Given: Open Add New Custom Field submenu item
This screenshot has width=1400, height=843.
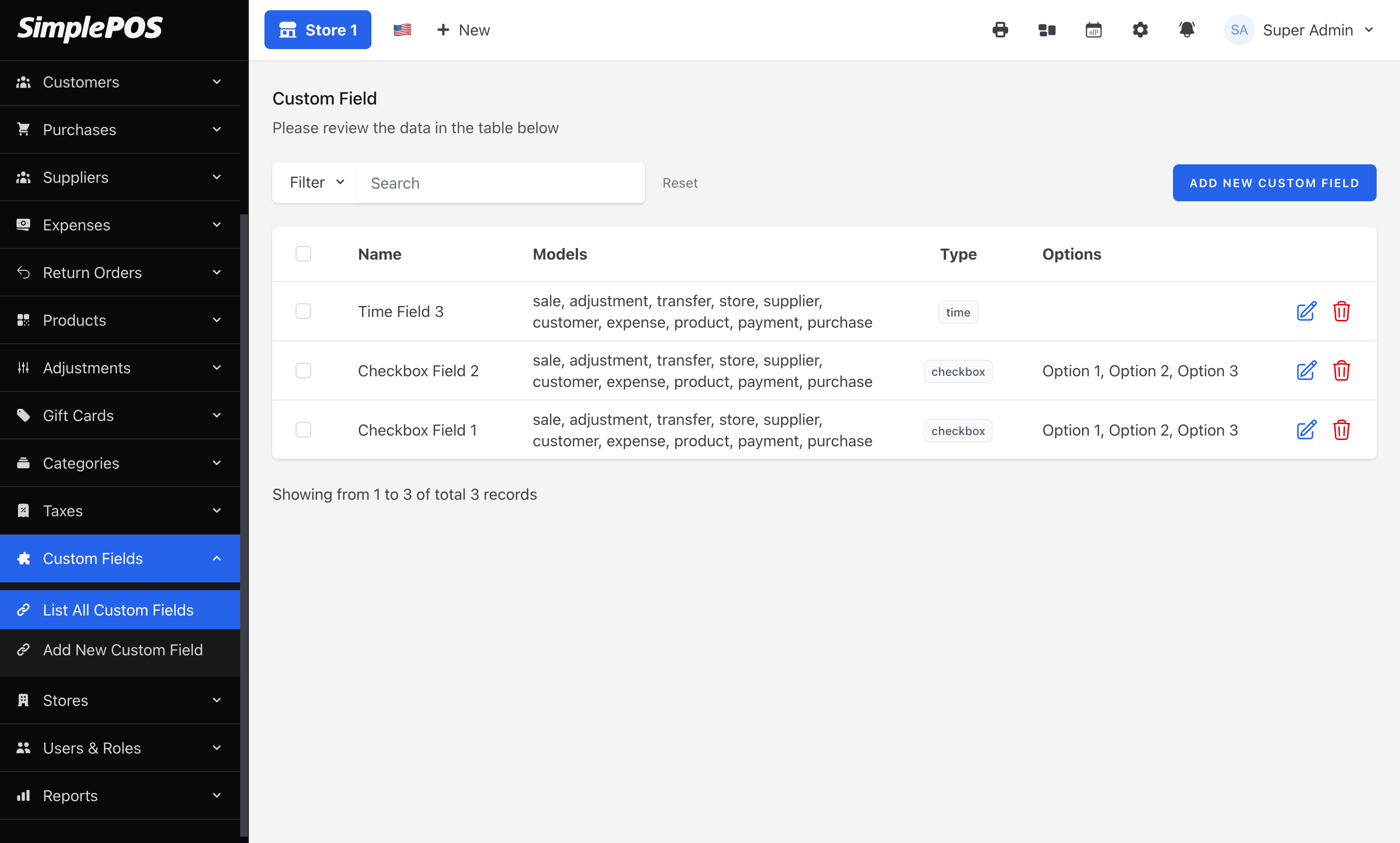Looking at the screenshot, I should click(x=120, y=650).
